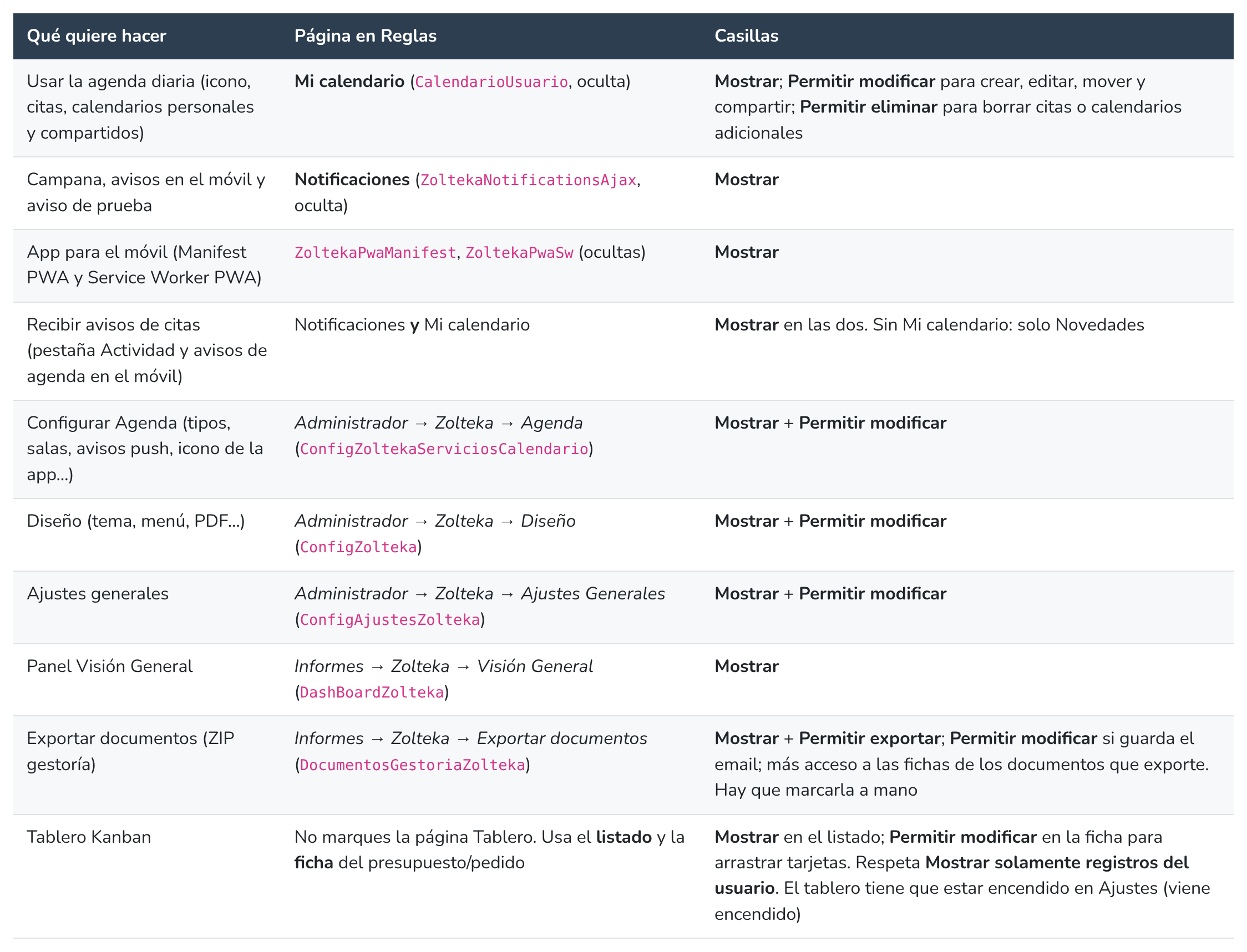Click the 'Recibir avisos de citas' cell

[147, 350]
